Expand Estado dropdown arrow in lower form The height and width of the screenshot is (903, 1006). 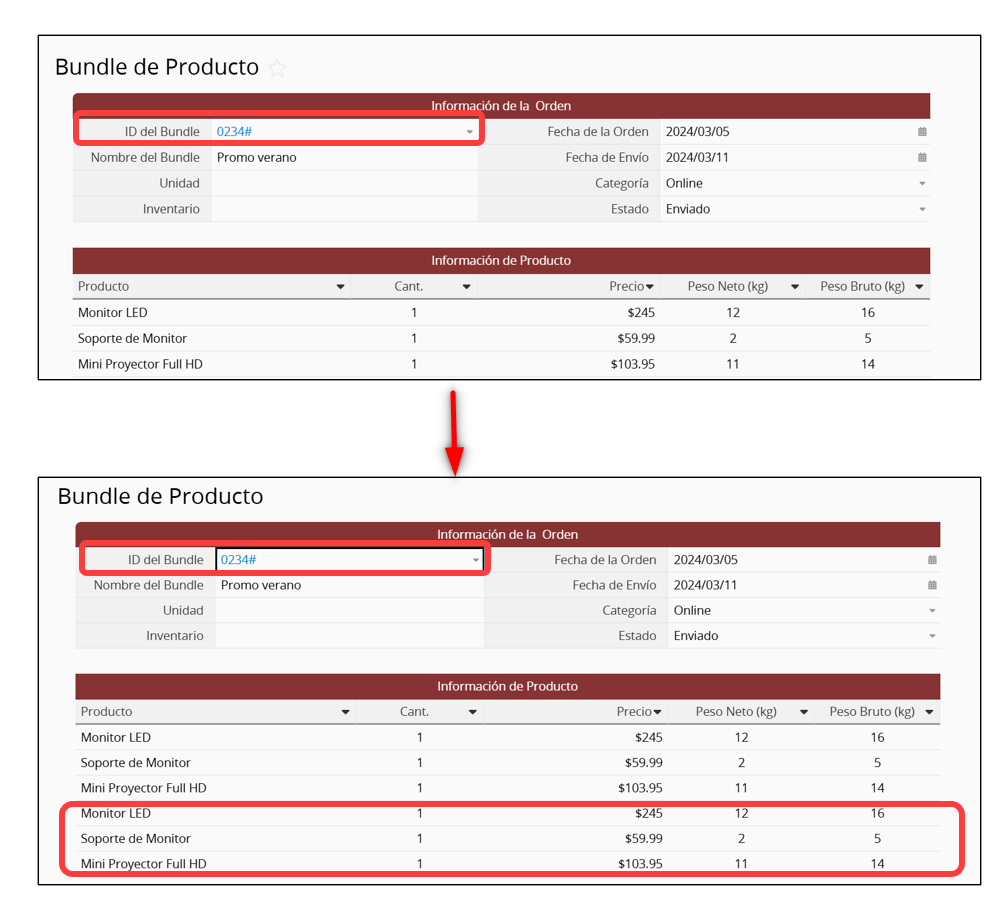tap(932, 636)
